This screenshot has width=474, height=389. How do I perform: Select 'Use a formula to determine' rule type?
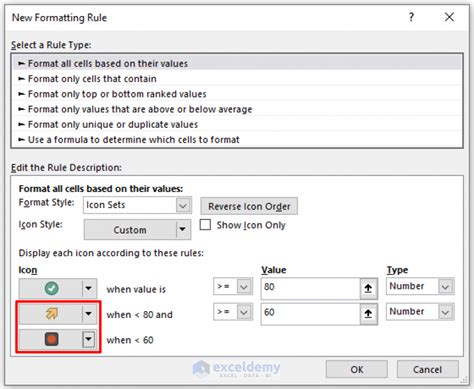tap(237, 140)
